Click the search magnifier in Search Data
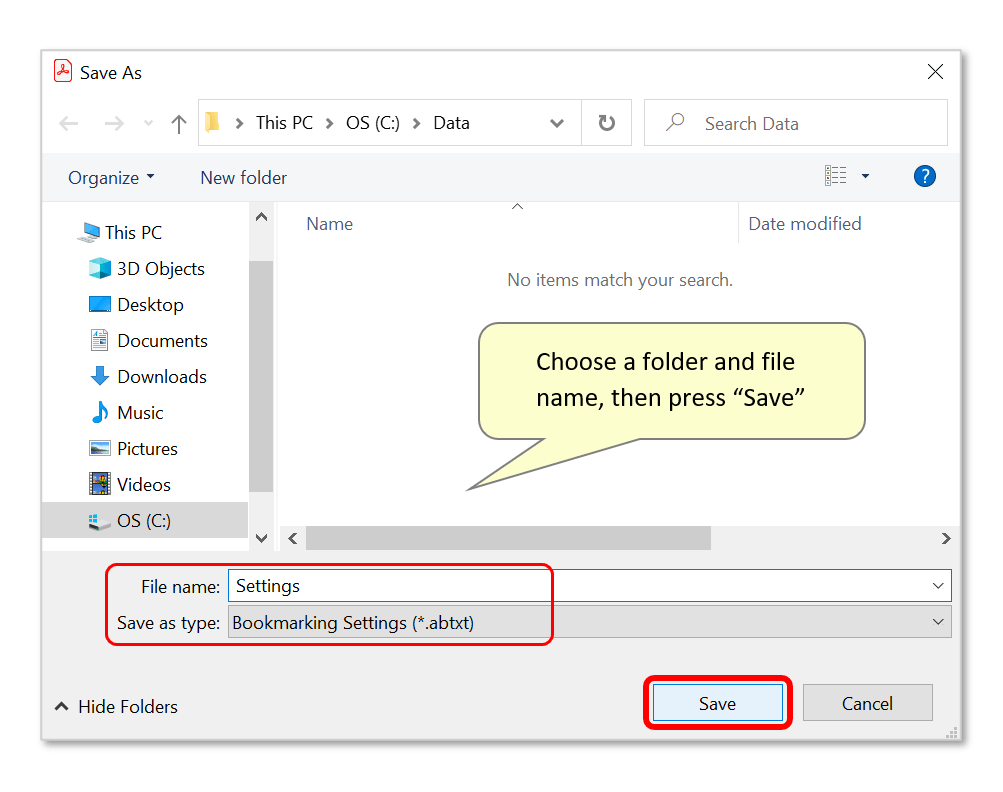The width and height of the screenshot is (1003, 792). pos(674,122)
